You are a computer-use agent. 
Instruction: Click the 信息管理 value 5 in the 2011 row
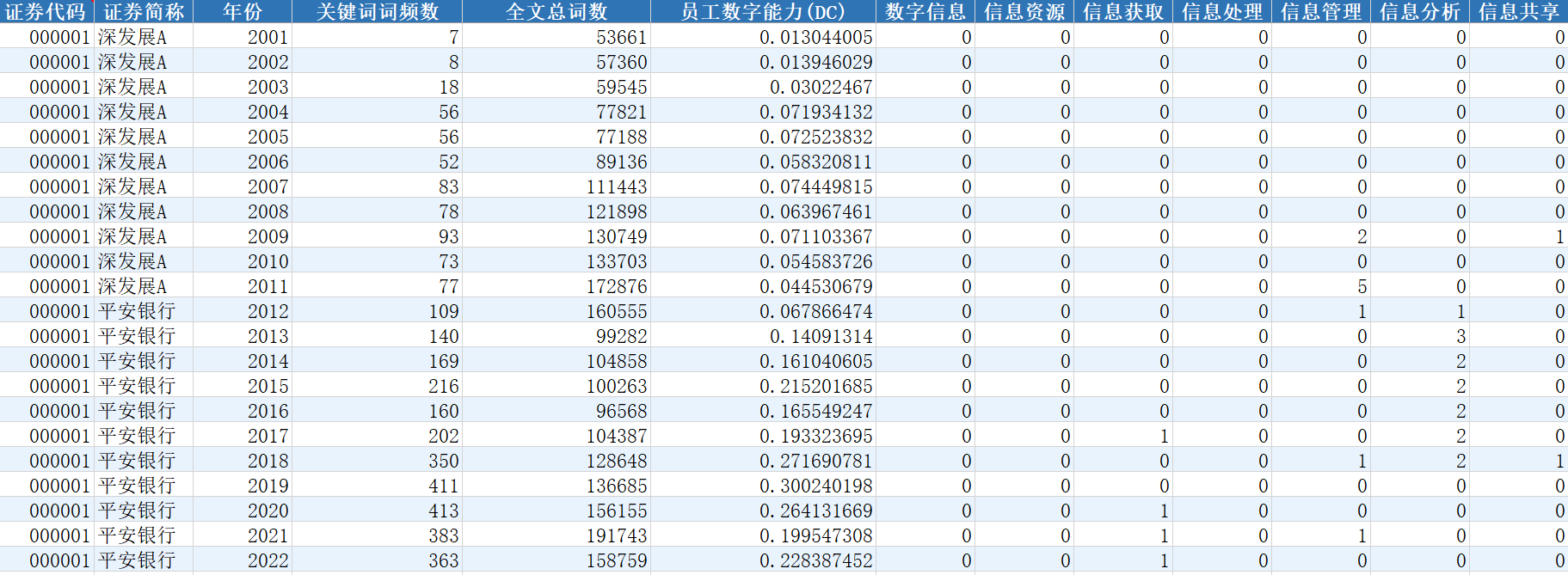pos(1321,286)
